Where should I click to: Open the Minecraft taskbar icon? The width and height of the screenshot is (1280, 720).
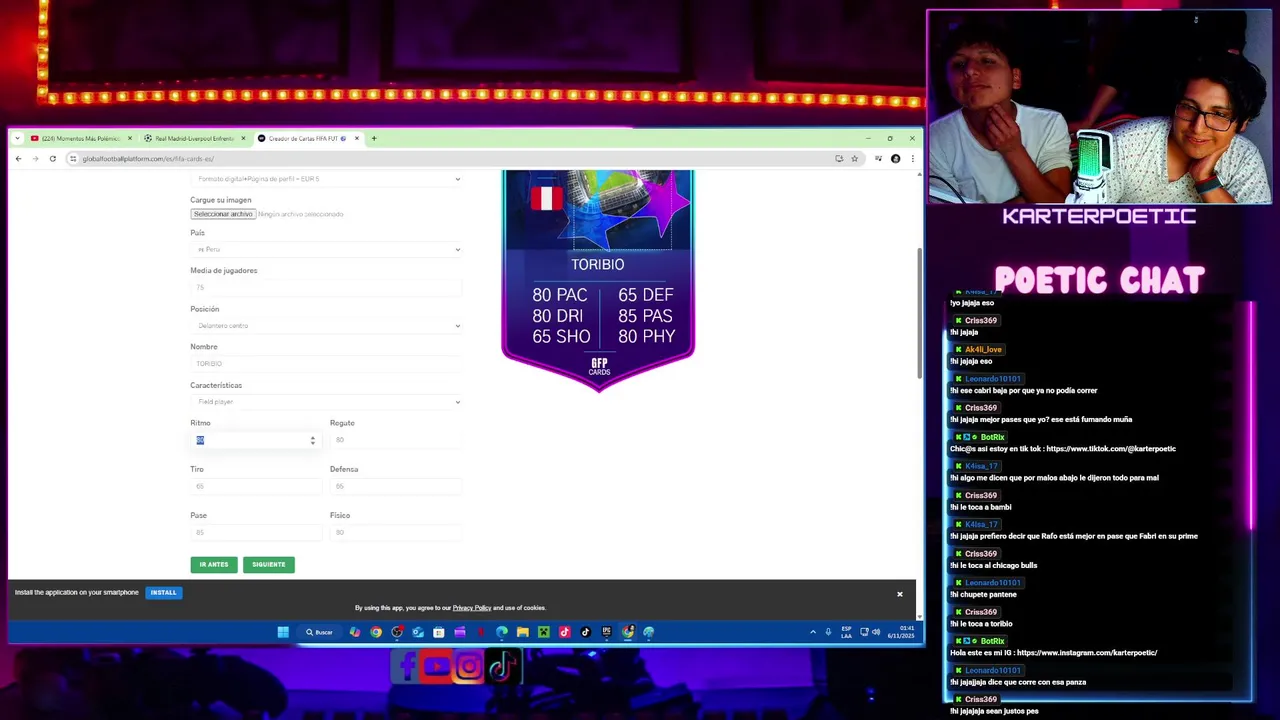point(544,632)
